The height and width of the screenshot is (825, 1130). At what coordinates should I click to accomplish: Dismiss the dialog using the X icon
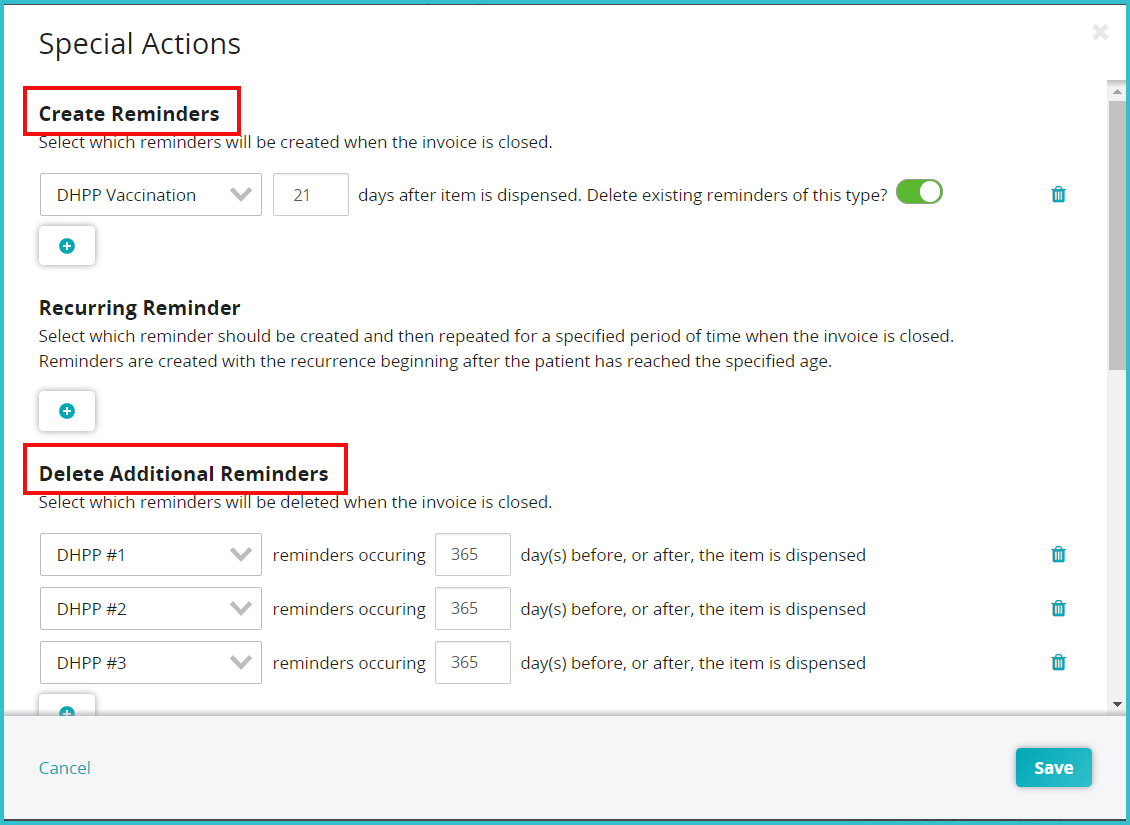coord(1100,32)
